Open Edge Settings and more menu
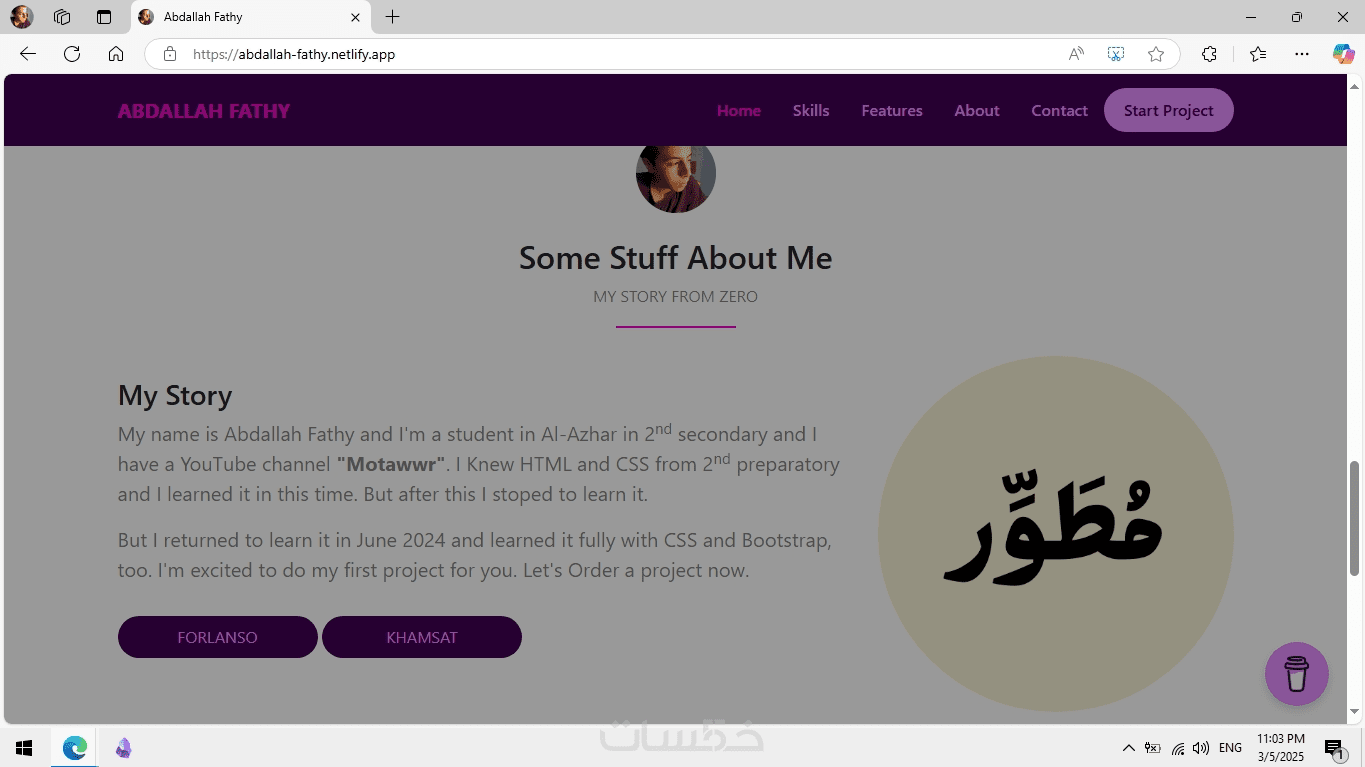The image size is (1365, 767). click(1301, 54)
